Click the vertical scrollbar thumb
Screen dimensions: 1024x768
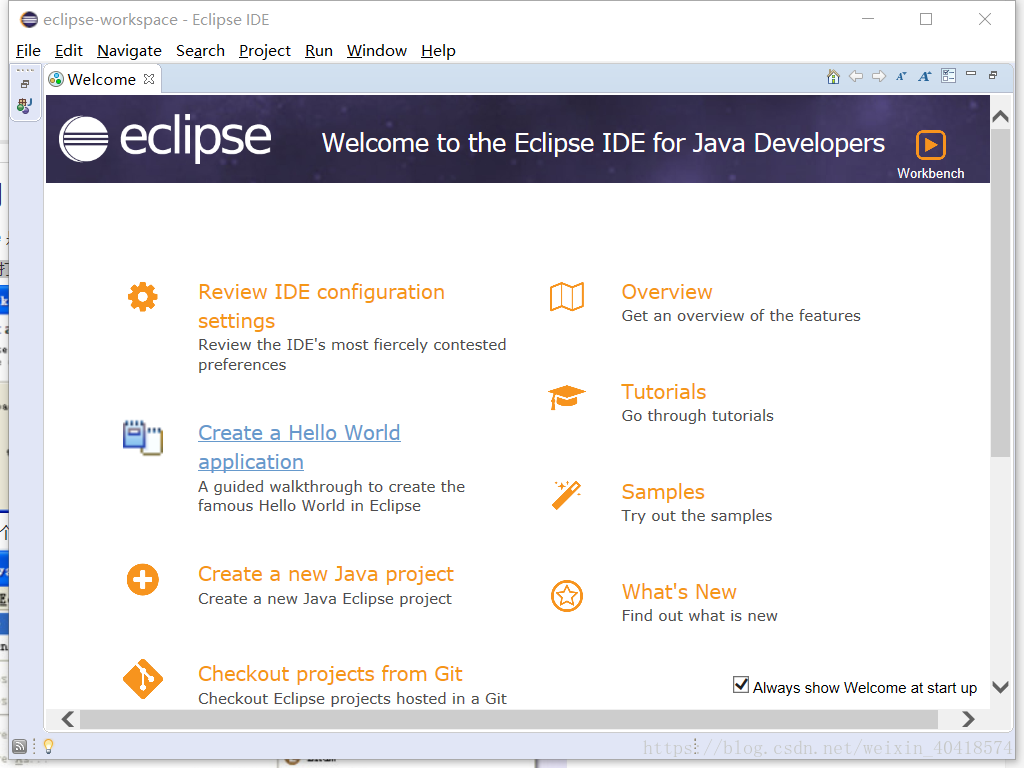[x=1000, y=293]
